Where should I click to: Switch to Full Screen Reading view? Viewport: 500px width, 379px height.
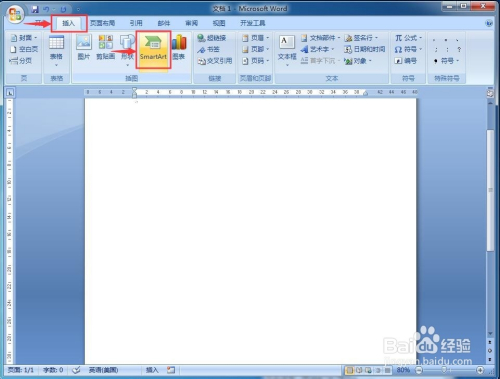359,370
